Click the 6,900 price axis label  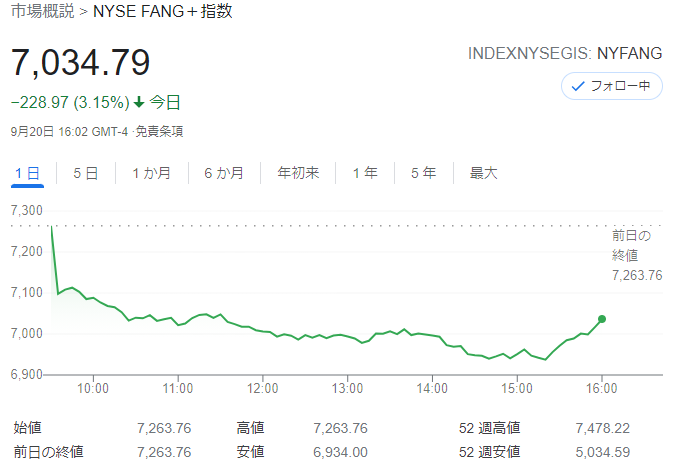(27, 374)
